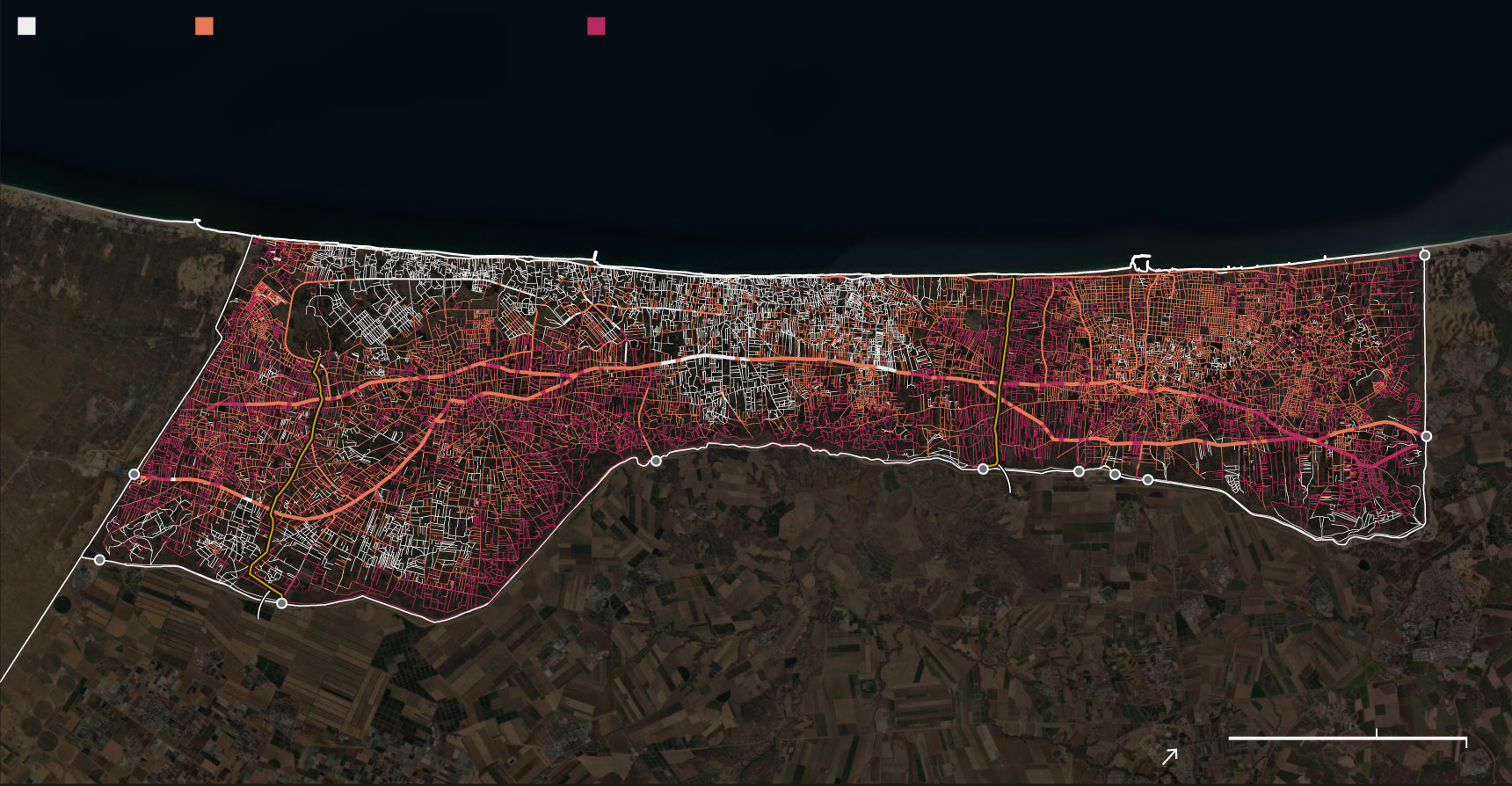The height and width of the screenshot is (786, 1512).
Task: Click the middle circle in the three-marker cluster
Action: [x=1115, y=475]
